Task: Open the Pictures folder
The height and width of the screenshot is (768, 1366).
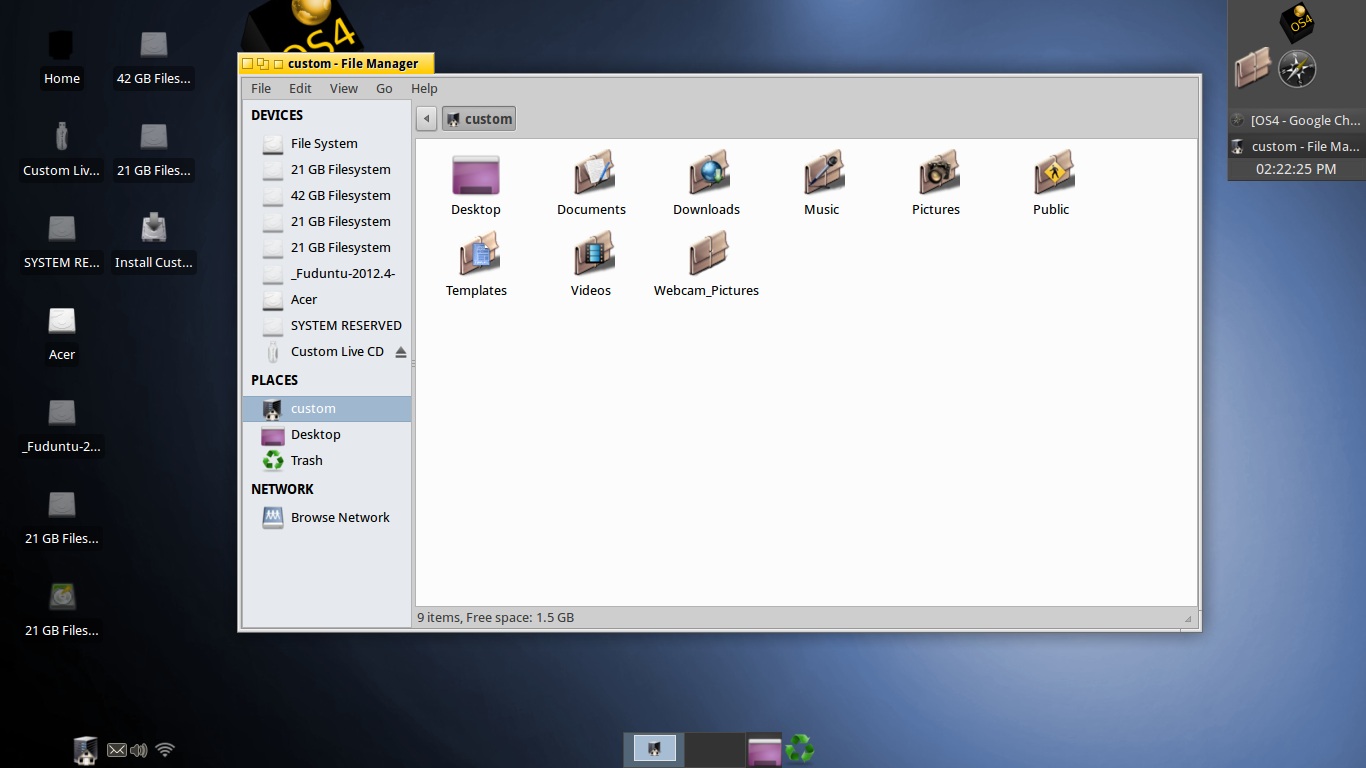Action: tap(936, 185)
